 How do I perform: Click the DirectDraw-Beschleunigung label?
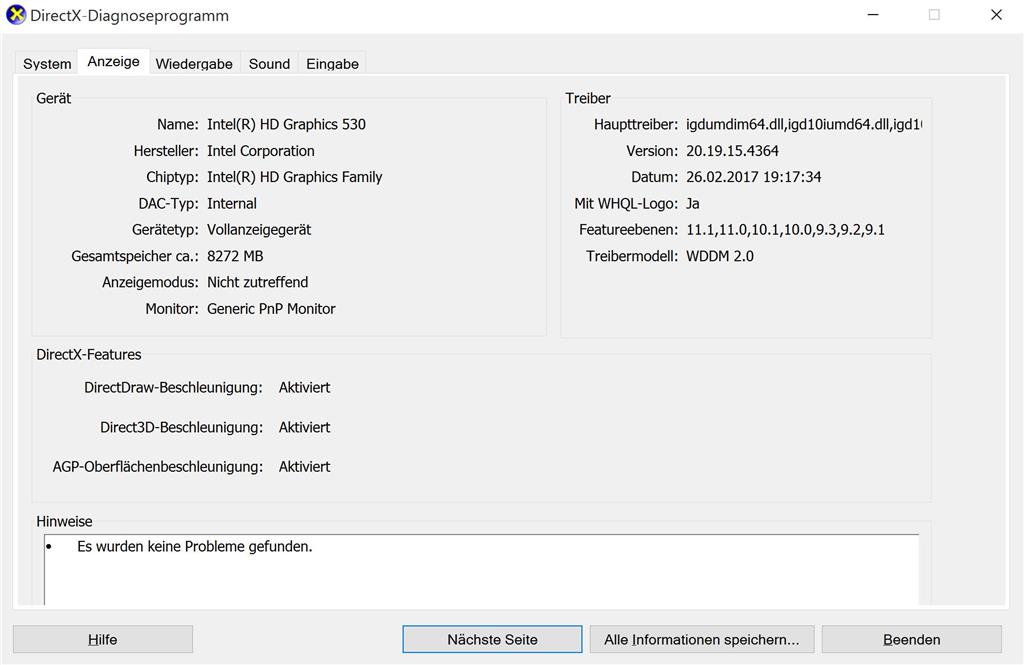173,387
